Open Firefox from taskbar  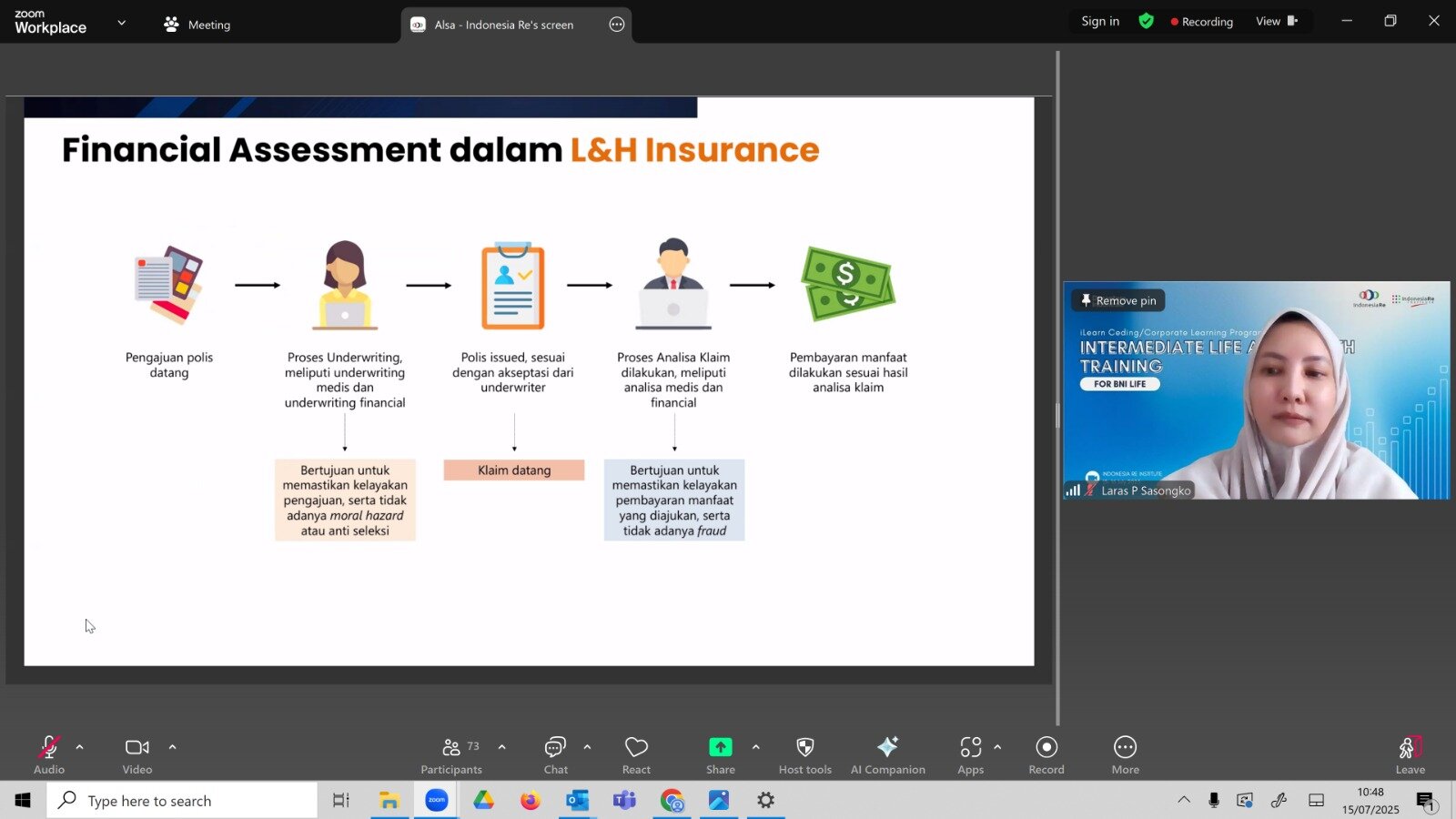click(531, 800)
